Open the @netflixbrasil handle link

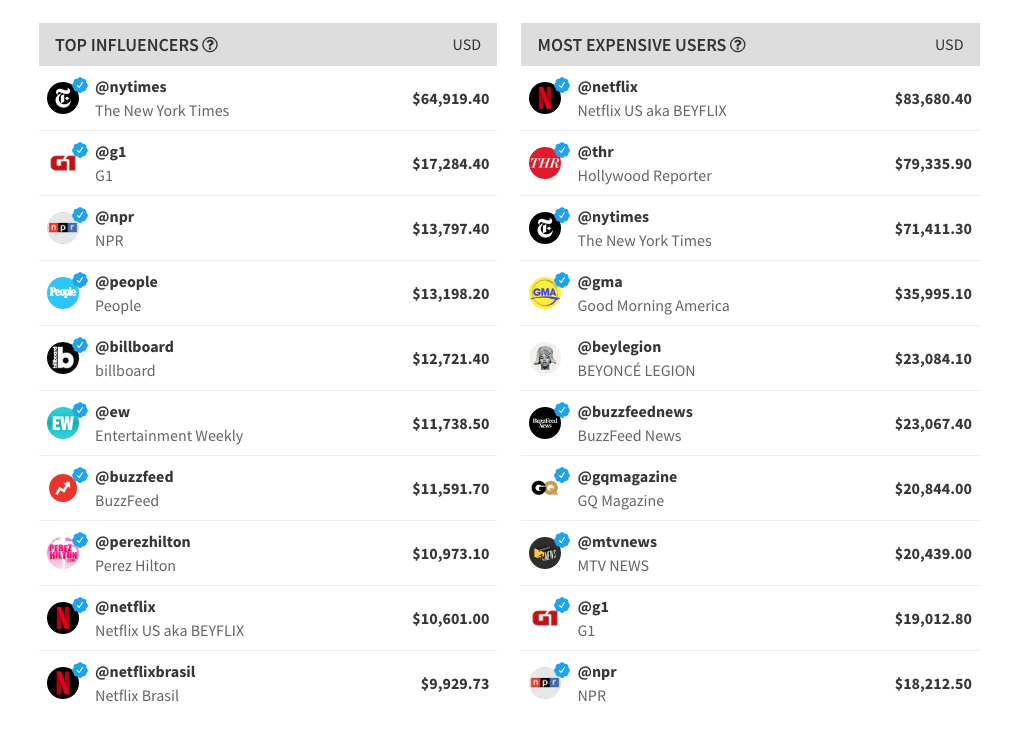coord(145,672)
